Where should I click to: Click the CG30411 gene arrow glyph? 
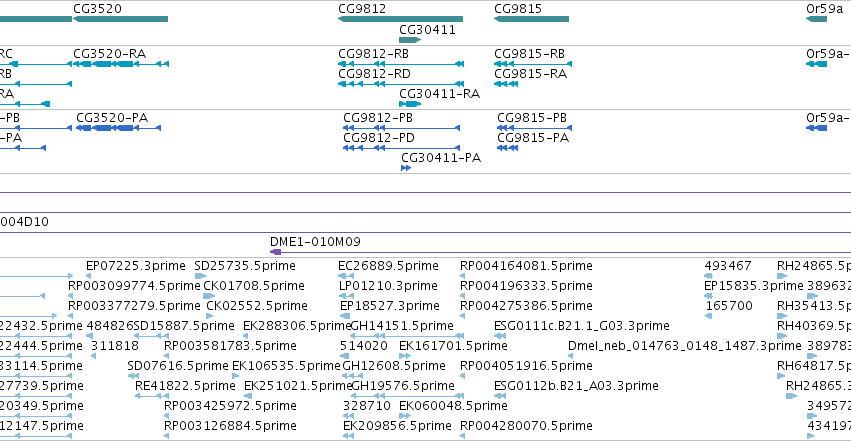click(x=410, y=40)
